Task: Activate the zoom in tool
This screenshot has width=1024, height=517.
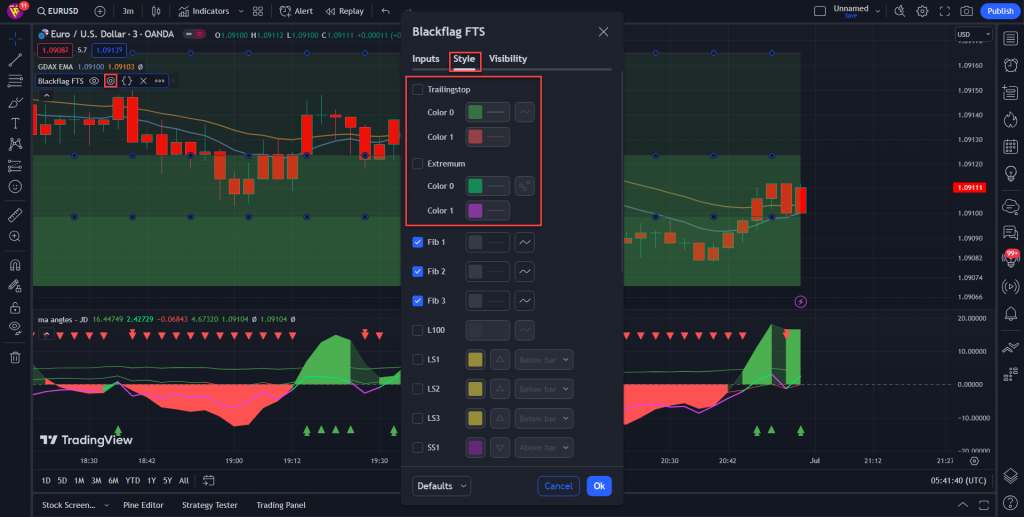Action: pos(15,236)
